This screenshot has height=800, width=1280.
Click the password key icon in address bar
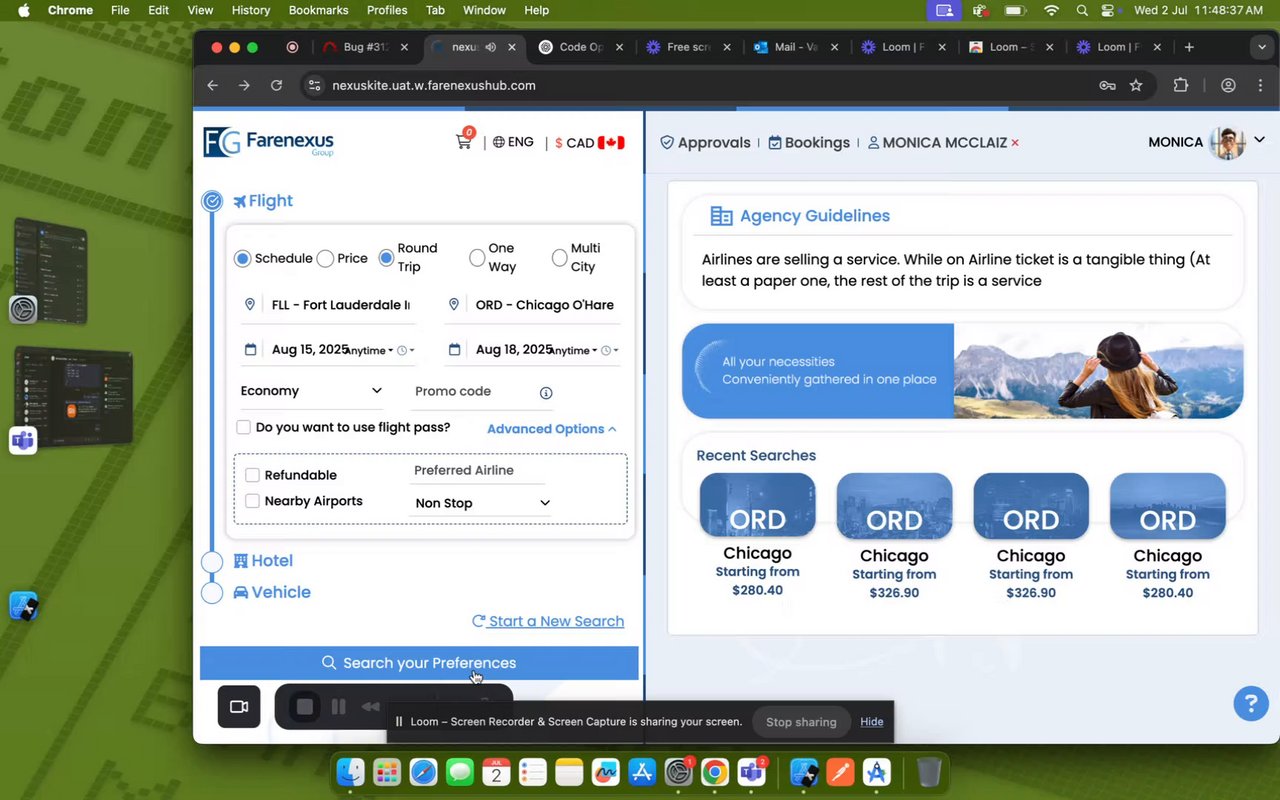1107,86
